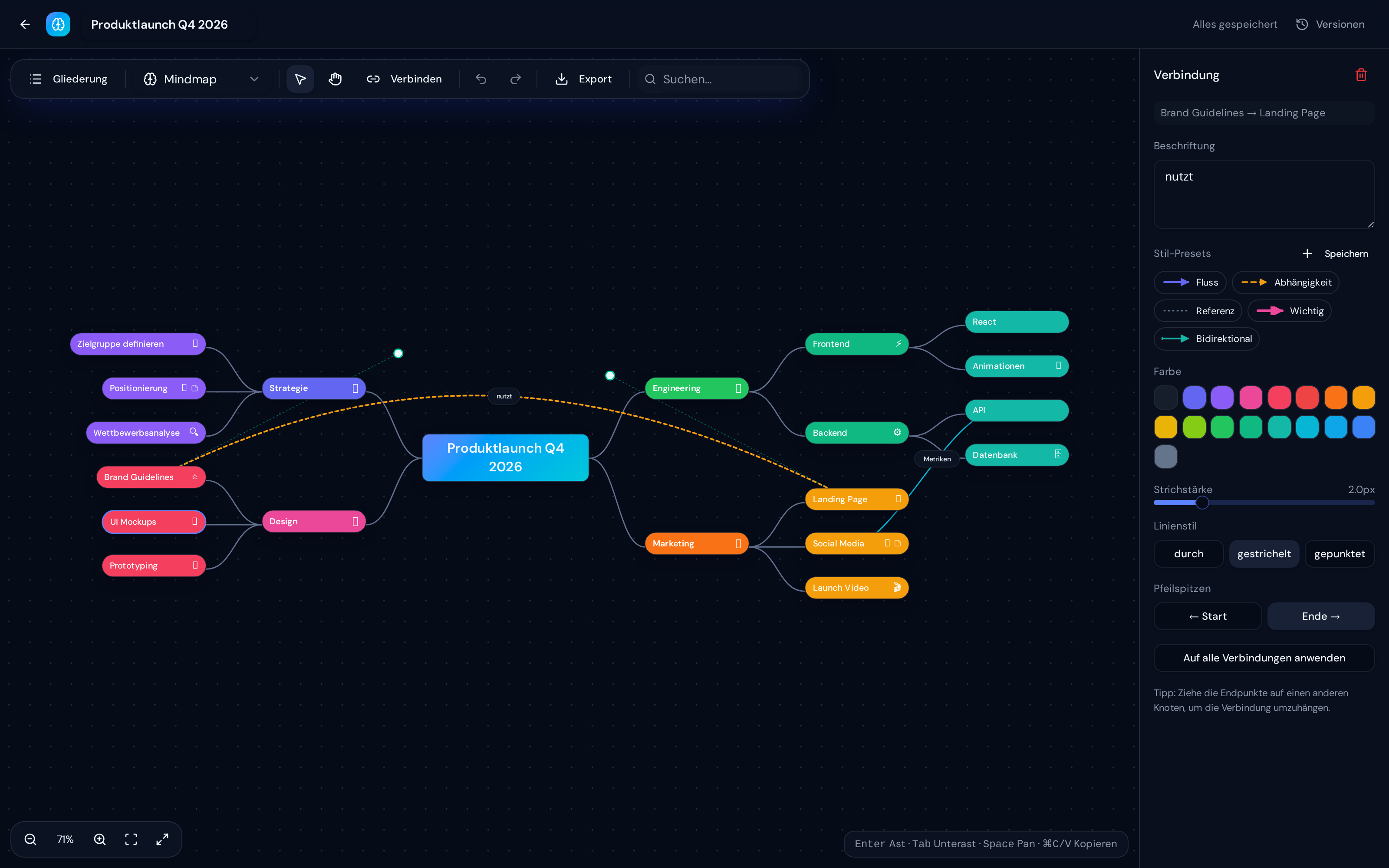Select the Zielgruppe definieren node
This screenshot has width=1389, height=868.
(x=138, y=344)
